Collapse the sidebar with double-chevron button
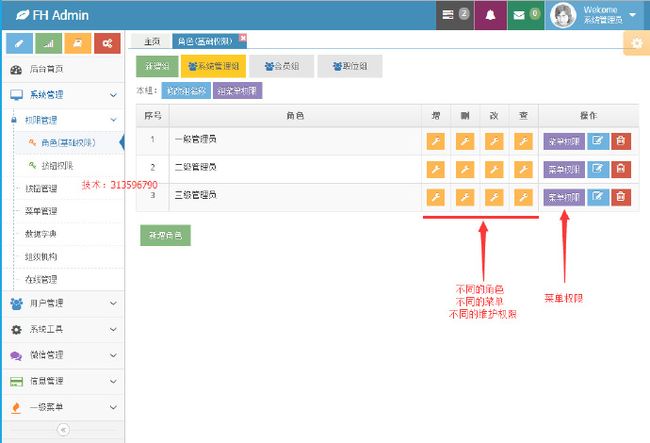The height and width of the screenshot is (443, 650). (63, 430)
